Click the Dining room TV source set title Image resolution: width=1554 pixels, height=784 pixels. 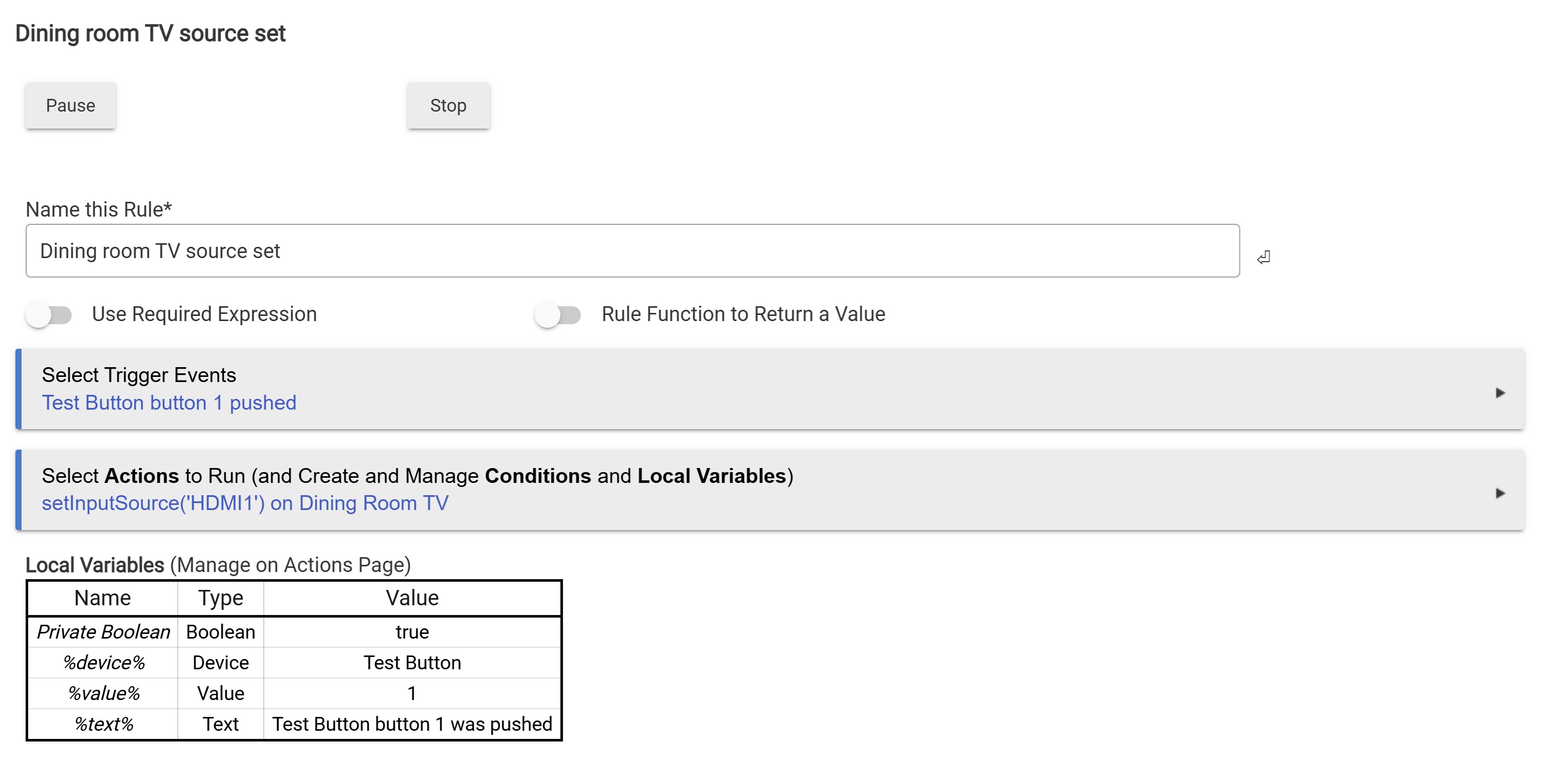(150, 34)
